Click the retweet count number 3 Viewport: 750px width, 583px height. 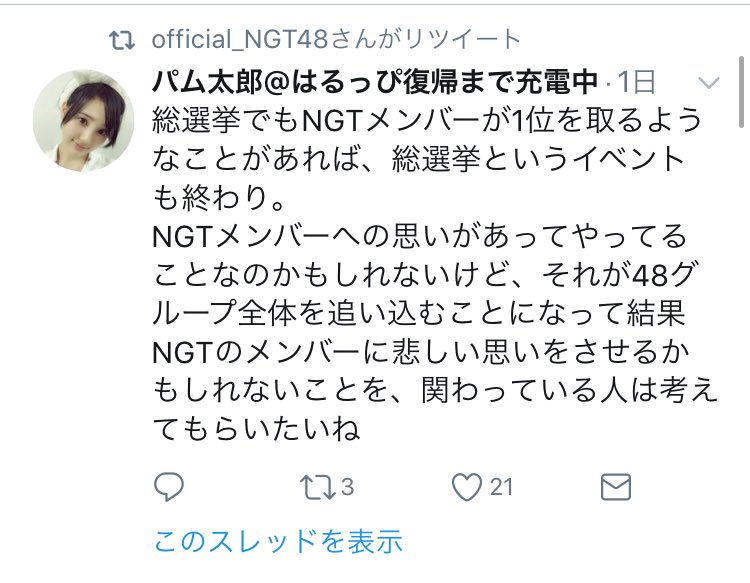point(347,487)
